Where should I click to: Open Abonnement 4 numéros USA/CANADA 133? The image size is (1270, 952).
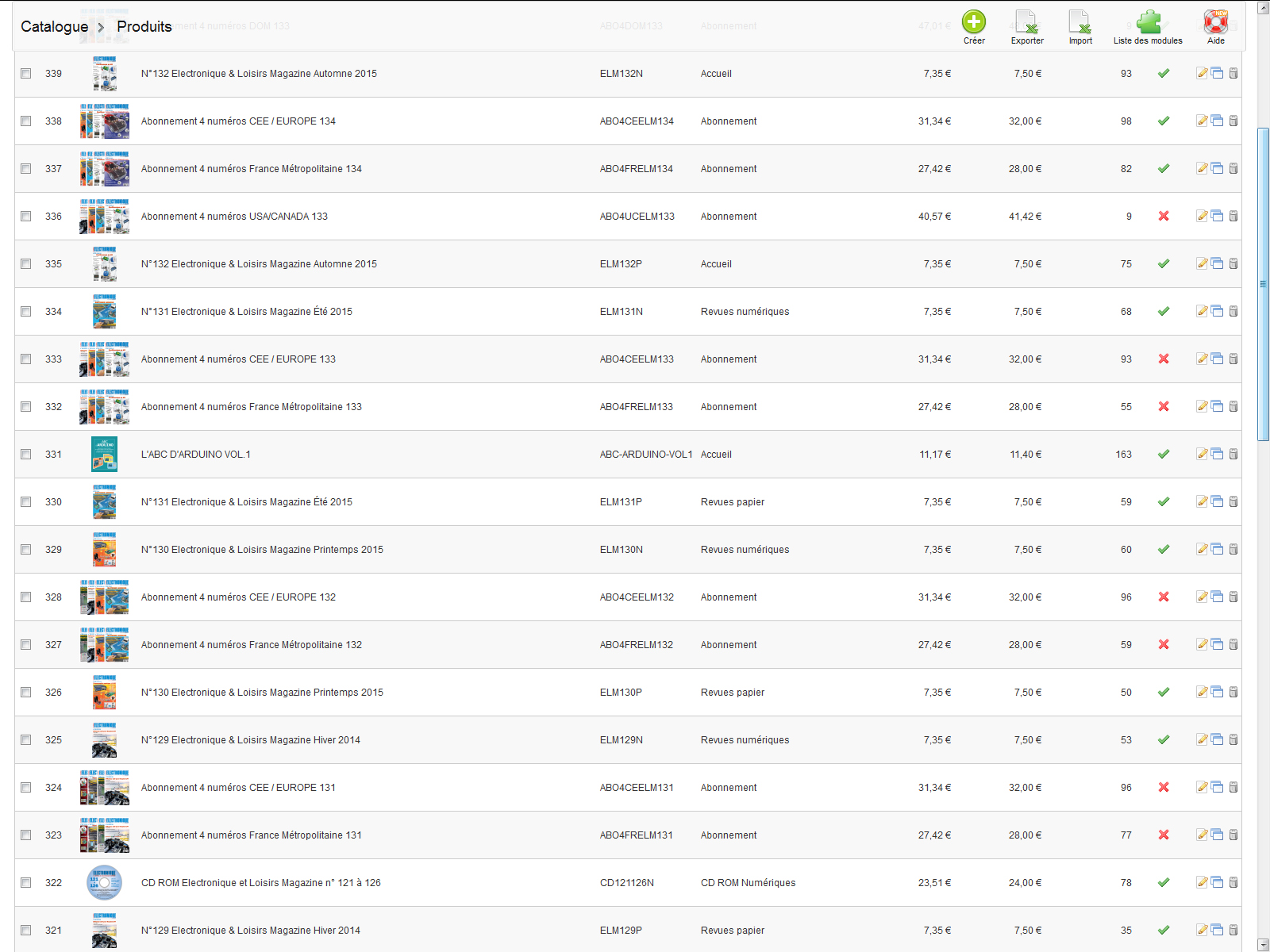point(234,217)
